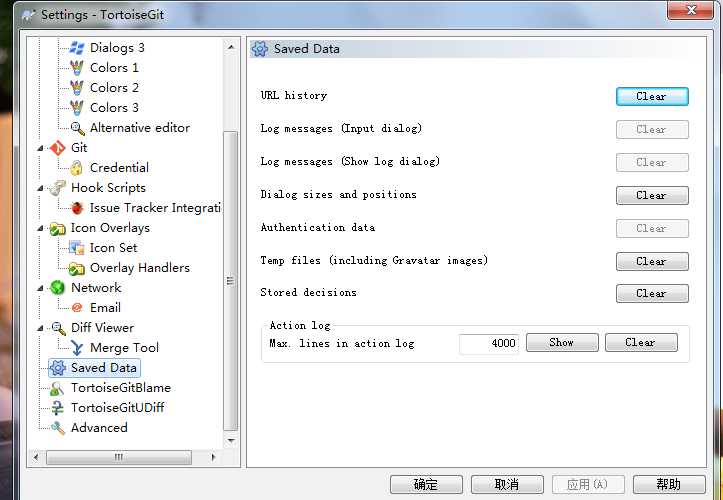Clear dialog sizes and positions
The width and height of the screenshot is (723, 500).
(652, 195)
